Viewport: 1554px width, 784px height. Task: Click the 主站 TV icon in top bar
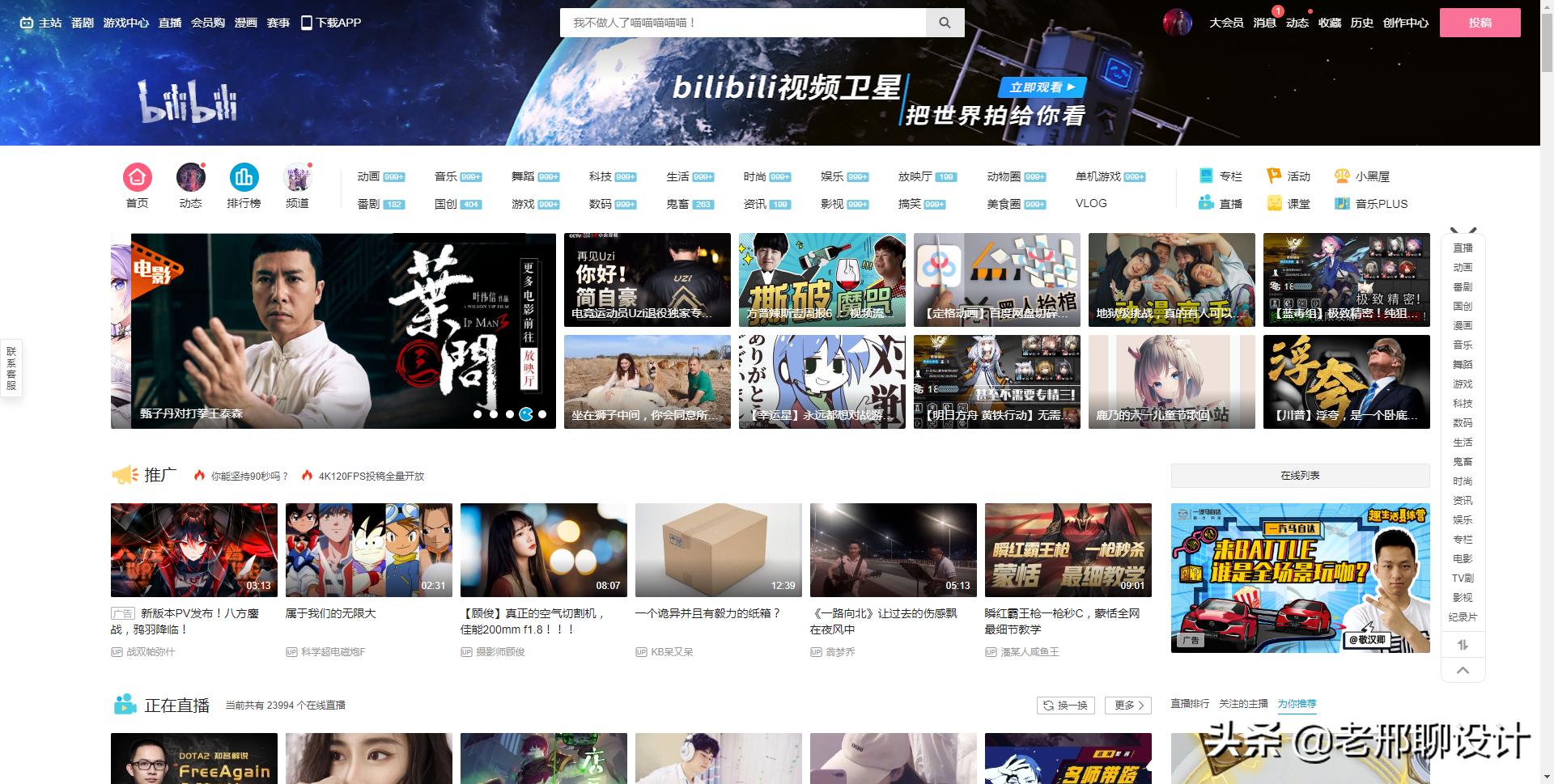tap(27, 23)
